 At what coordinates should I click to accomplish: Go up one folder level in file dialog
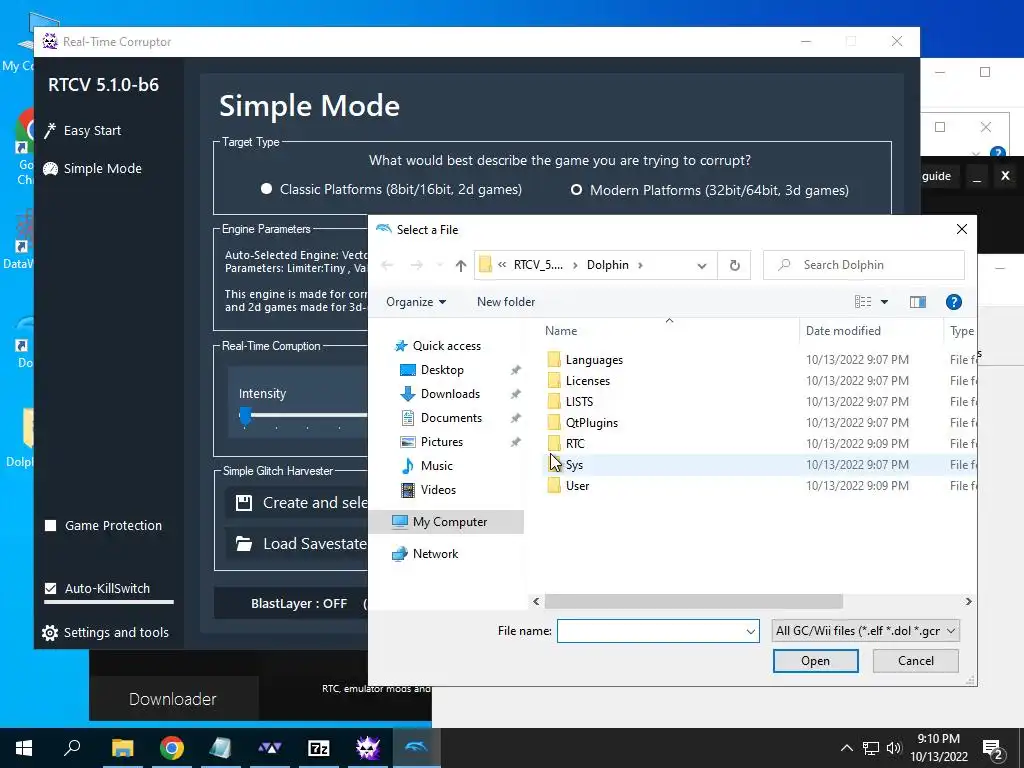460,265
